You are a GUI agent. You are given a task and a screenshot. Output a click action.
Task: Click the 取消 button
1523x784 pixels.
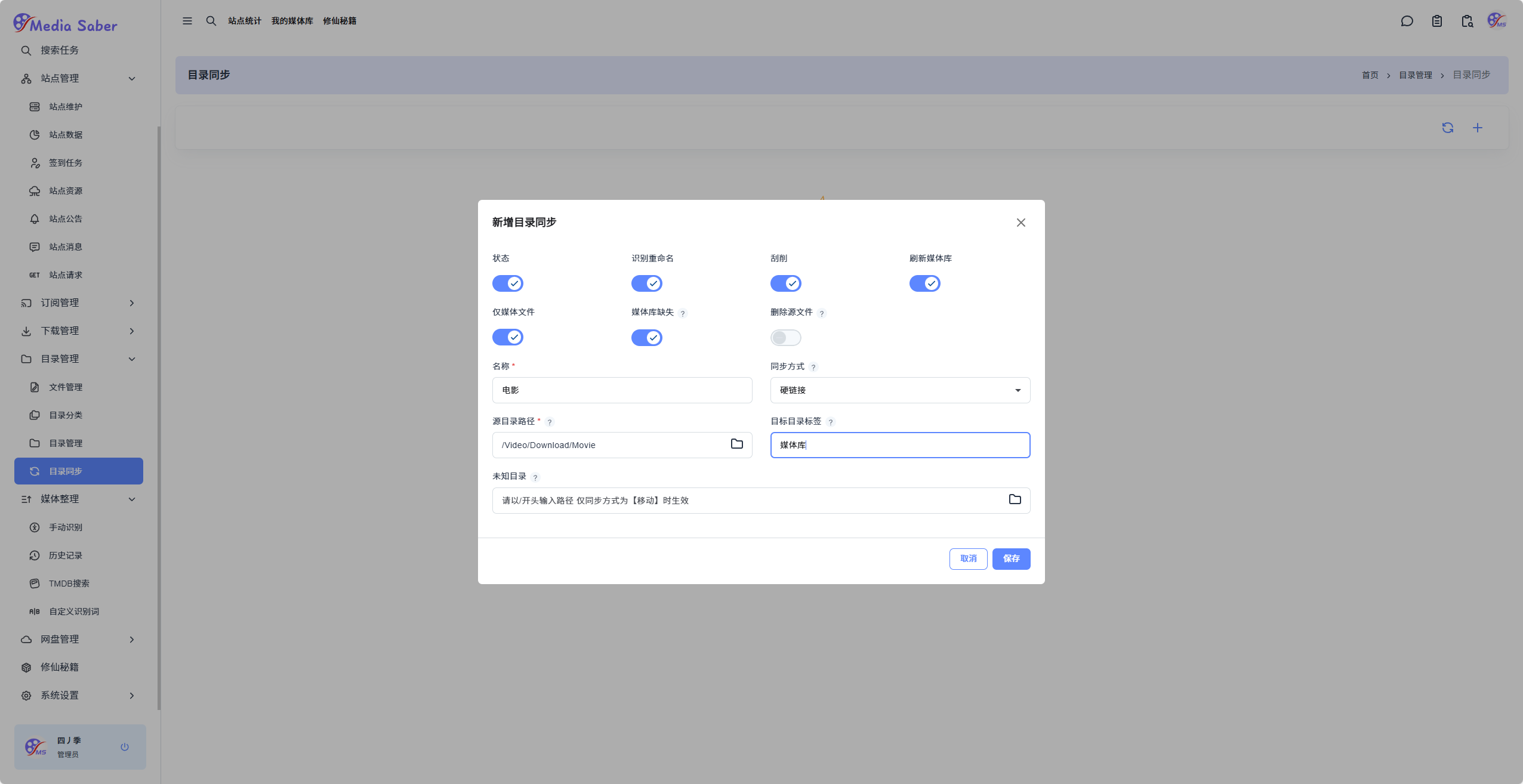point(968,558)
